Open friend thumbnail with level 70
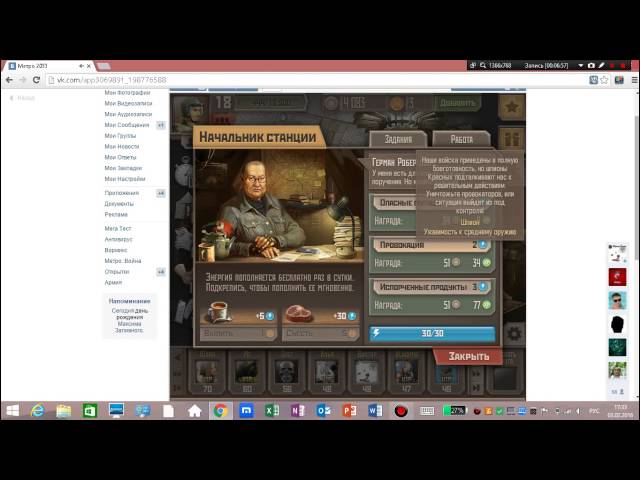 (207, 373)
